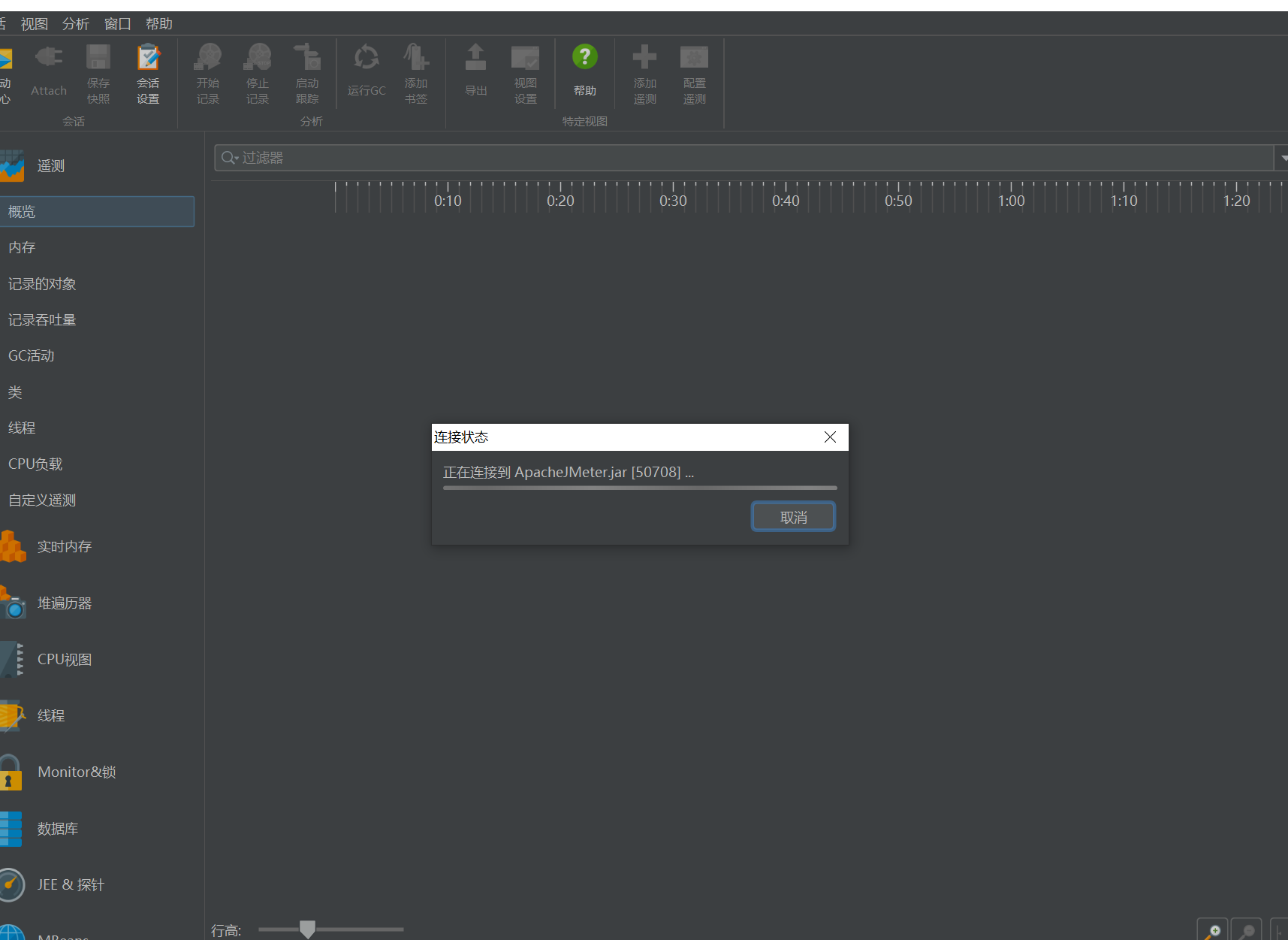Open the 窗口 menu
The width and height of the screenshot is (1288, 940).
click(x=117, y=24)
